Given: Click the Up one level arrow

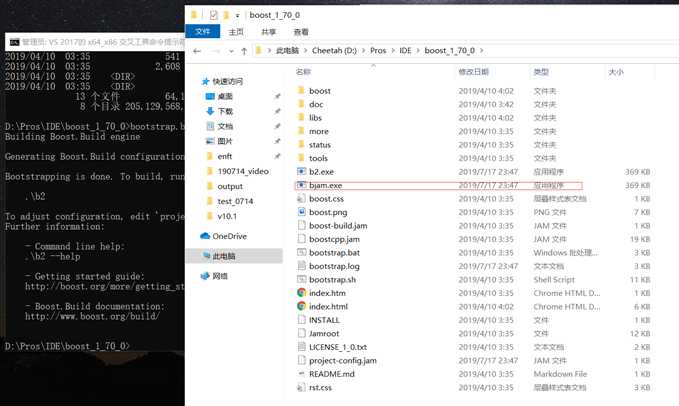Looking at the screenshot, I should point(244,51).
